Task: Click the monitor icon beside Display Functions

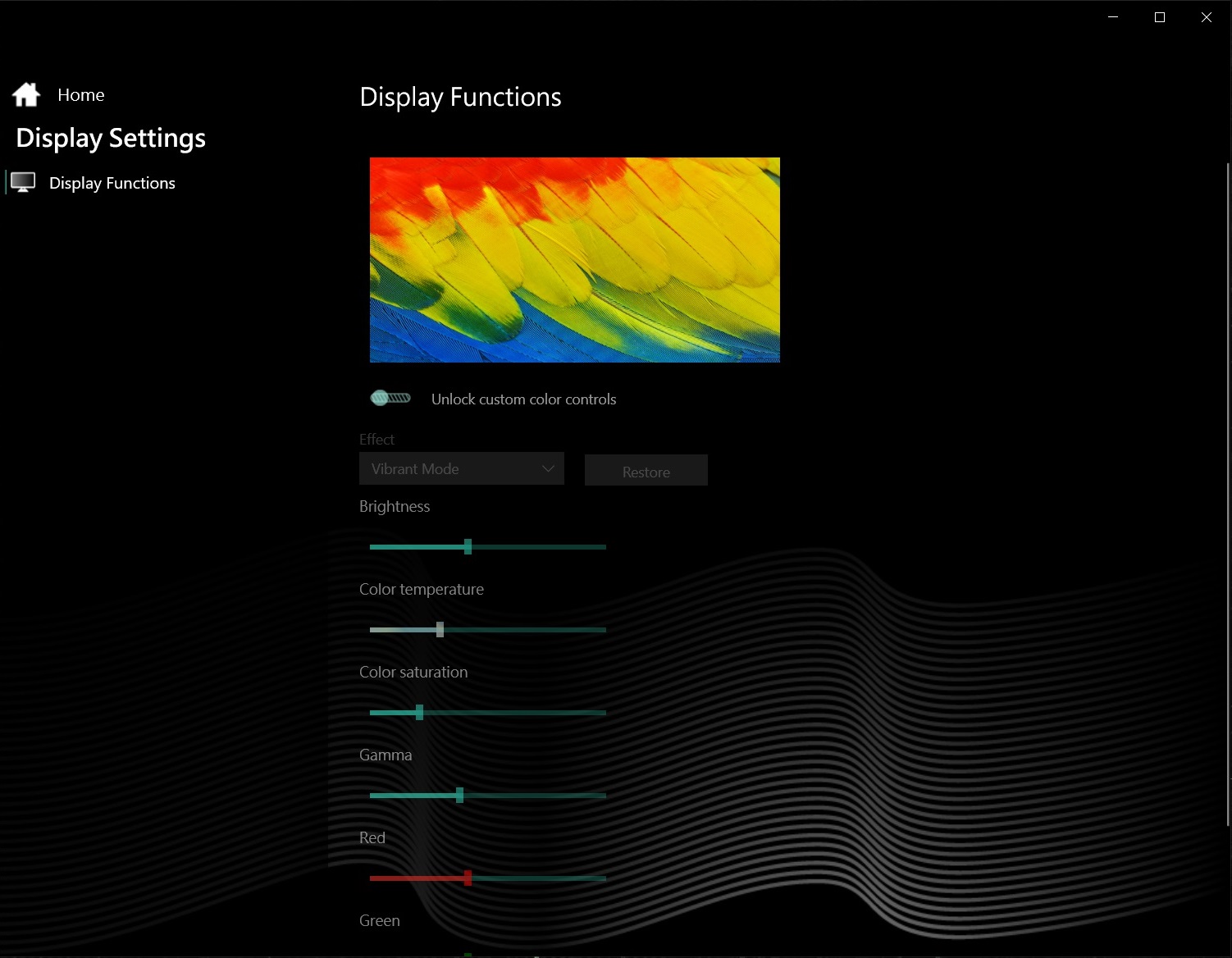Action: click(x=23, y=182)
